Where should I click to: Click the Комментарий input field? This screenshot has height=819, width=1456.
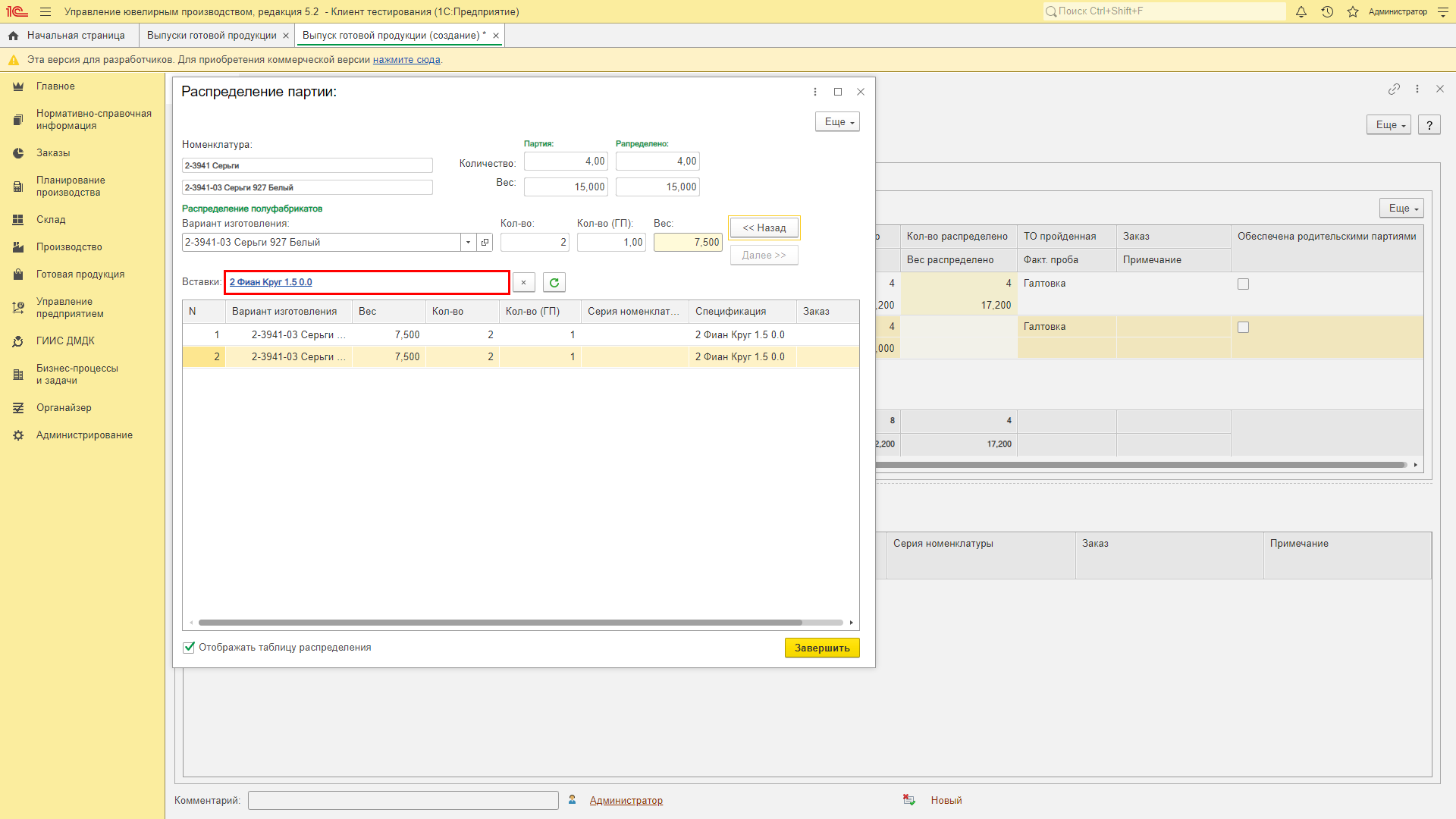pos(403,801)
